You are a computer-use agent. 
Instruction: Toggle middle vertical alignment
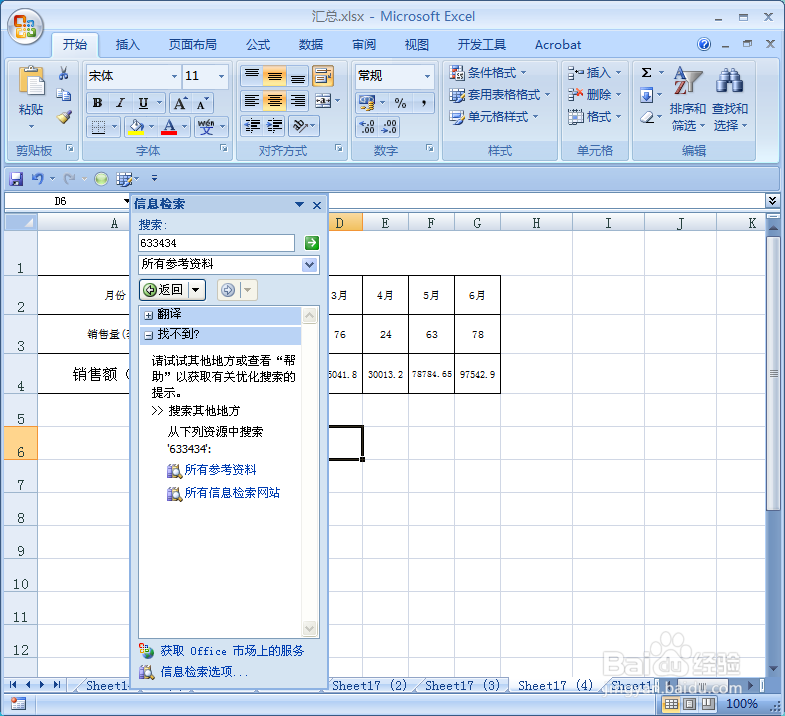[x=274, y=76]
